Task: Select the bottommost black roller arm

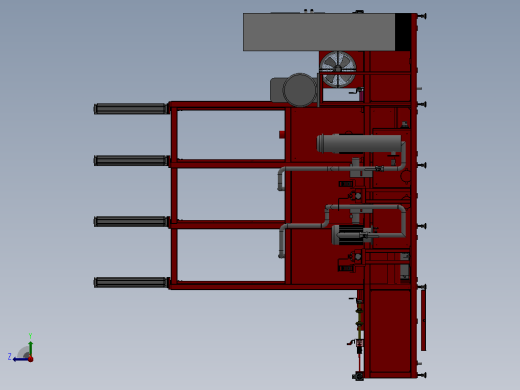Action: (x=131, y=282)
